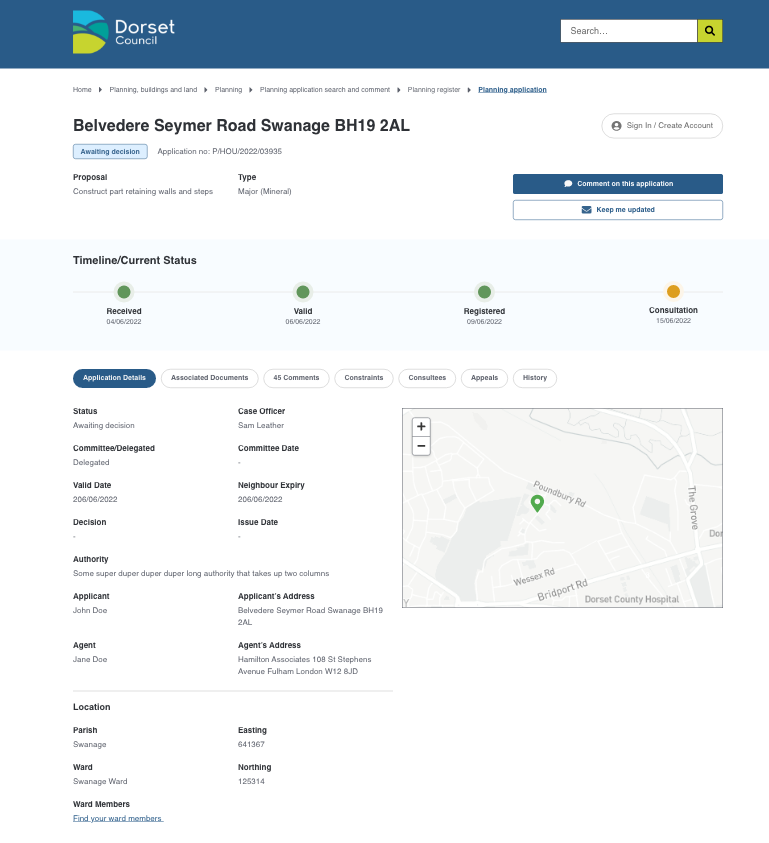Click the Dorset County Hospital map label
Screen dimensions: 769x843
[631, 599]
